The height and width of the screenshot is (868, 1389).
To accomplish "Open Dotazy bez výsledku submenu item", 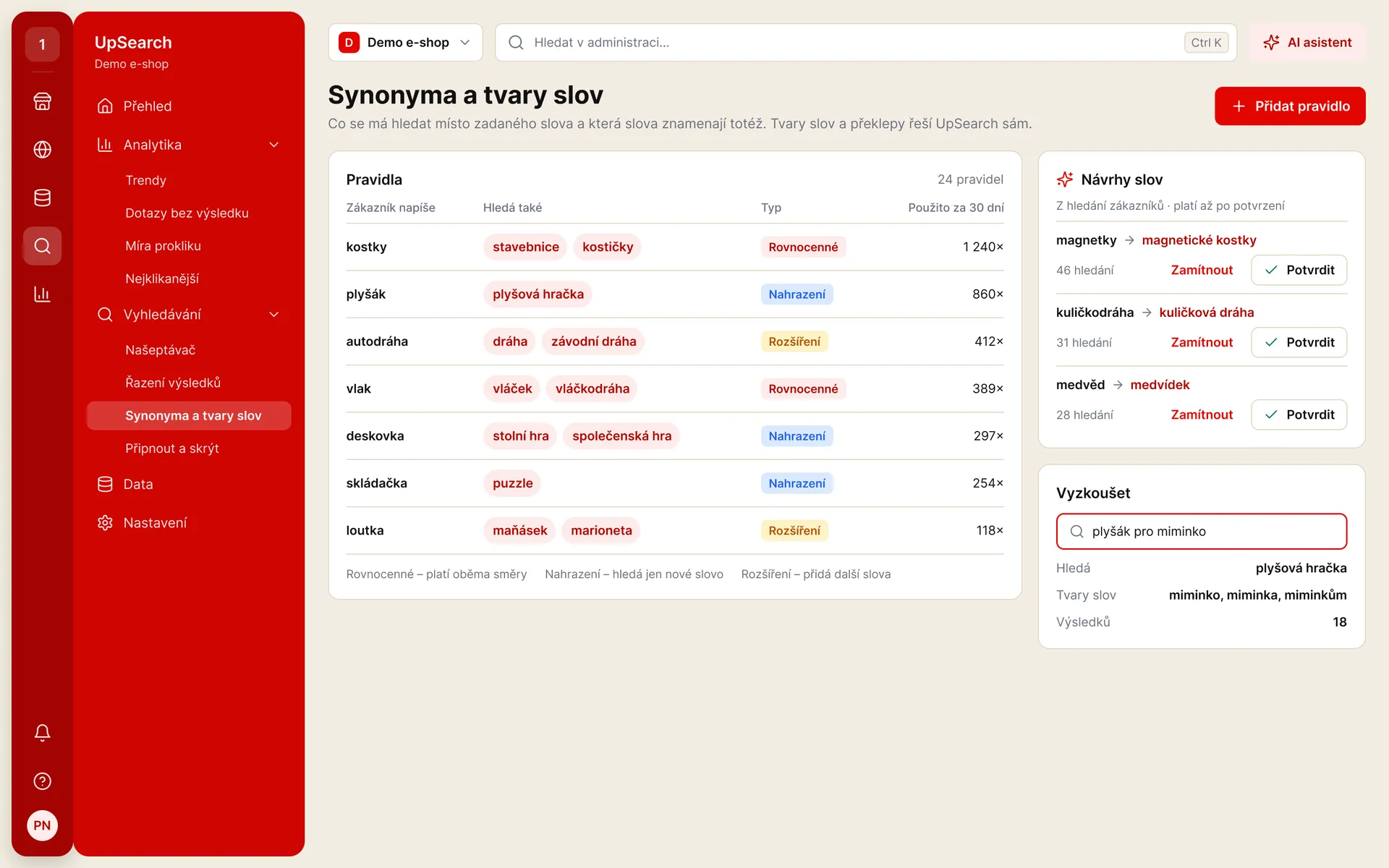I will point(189,213).
